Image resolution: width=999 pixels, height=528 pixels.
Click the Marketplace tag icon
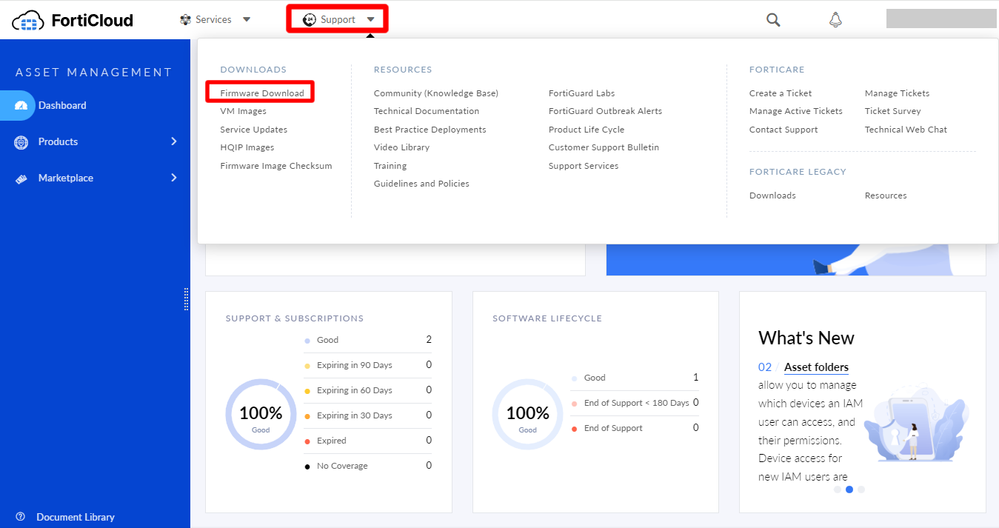pos(22,178)
